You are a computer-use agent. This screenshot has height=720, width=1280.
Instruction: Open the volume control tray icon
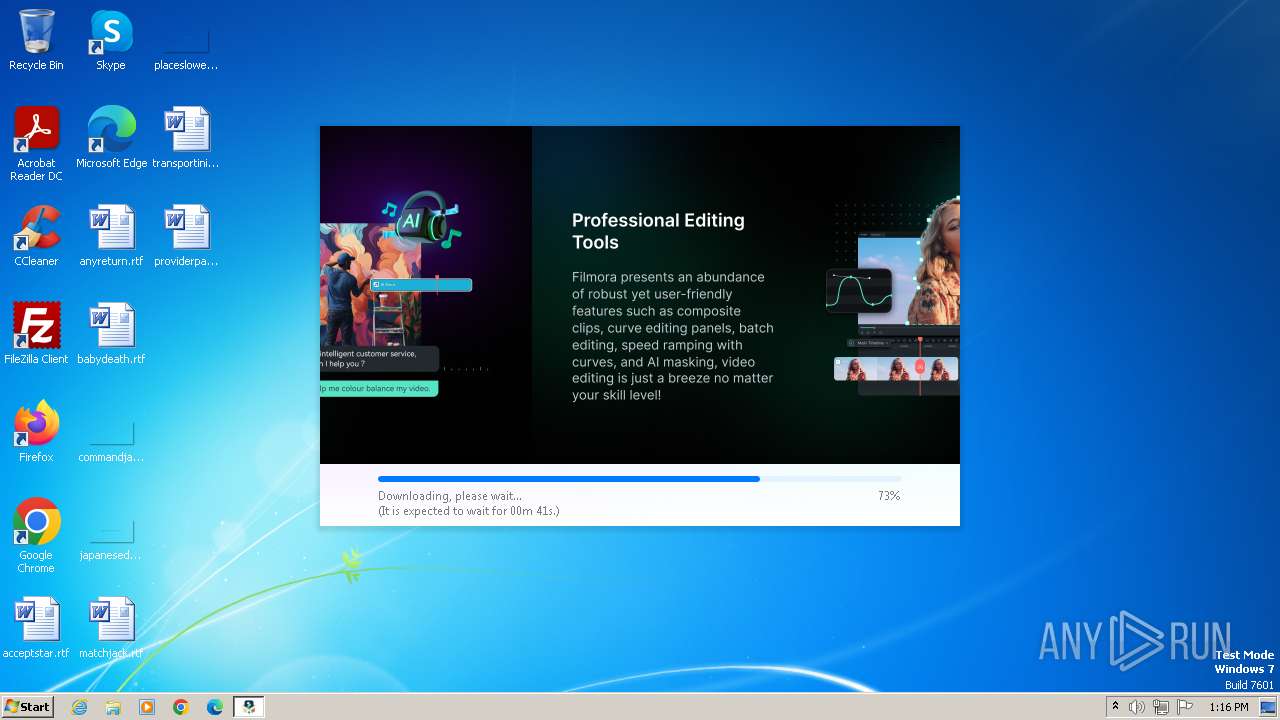[1137, 707]
